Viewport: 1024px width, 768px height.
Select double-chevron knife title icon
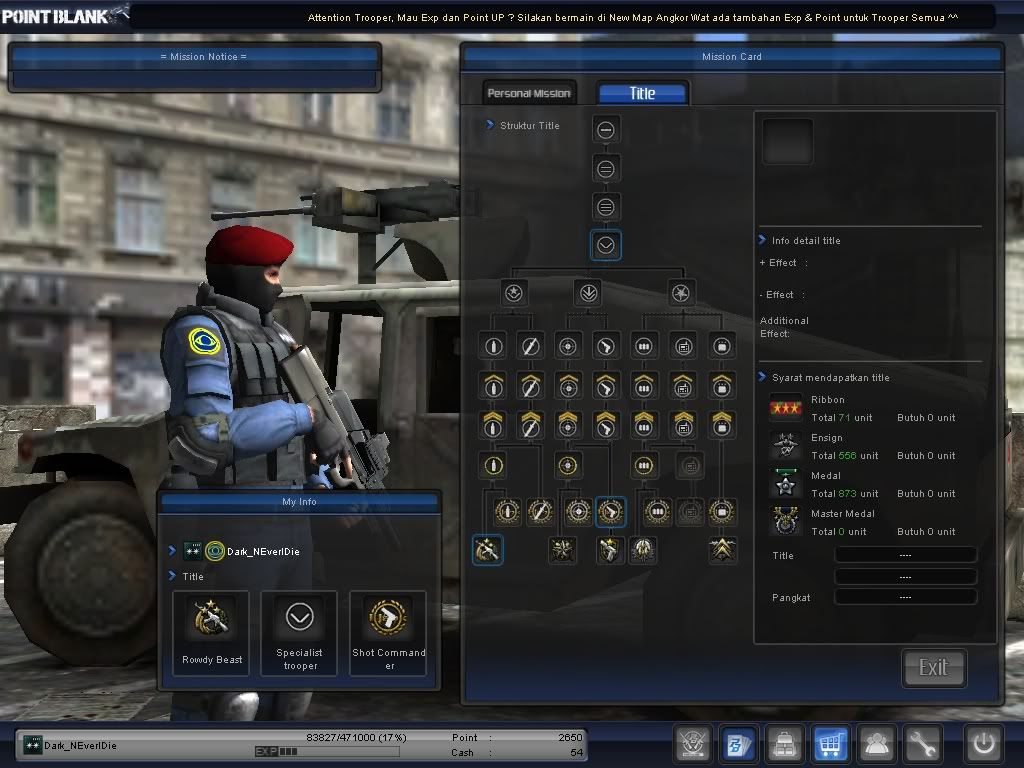coord(530,425)
